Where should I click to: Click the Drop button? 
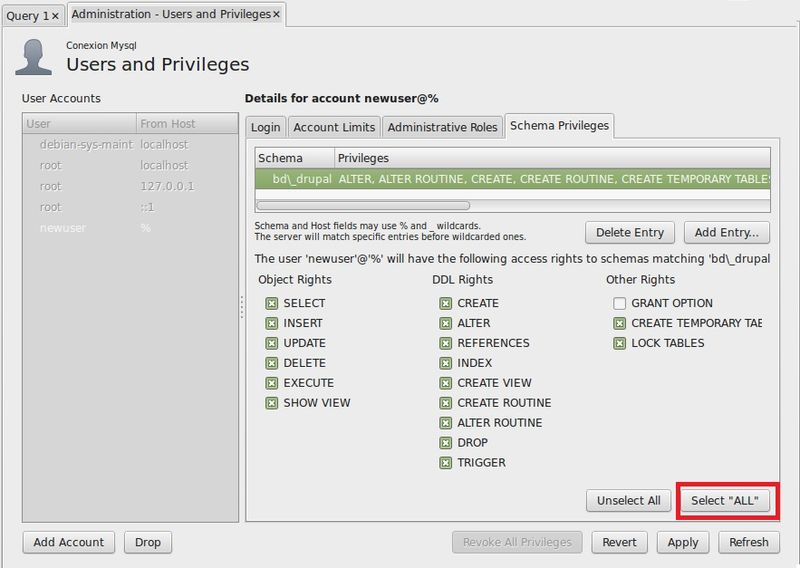point(148,542)
